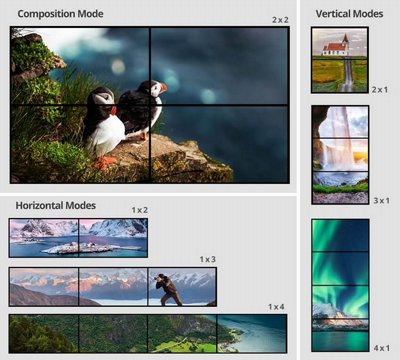Screen dimensions: 400x360
Task: Pick the 3x1 waterfall vertical image
Action: click(340, 155)
